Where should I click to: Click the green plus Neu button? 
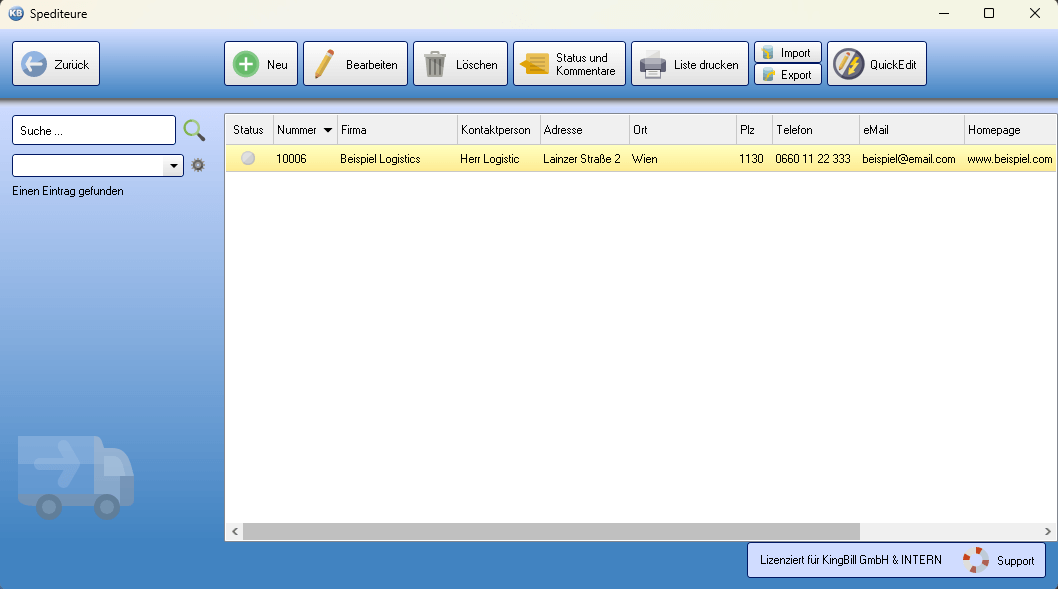[260, 64]
